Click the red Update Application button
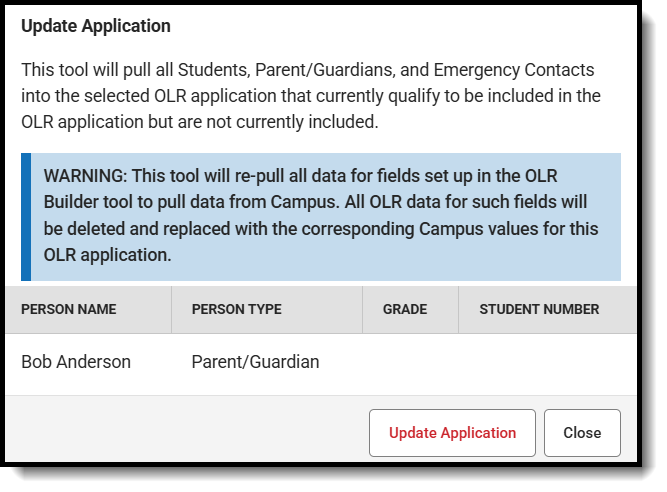 452,433
